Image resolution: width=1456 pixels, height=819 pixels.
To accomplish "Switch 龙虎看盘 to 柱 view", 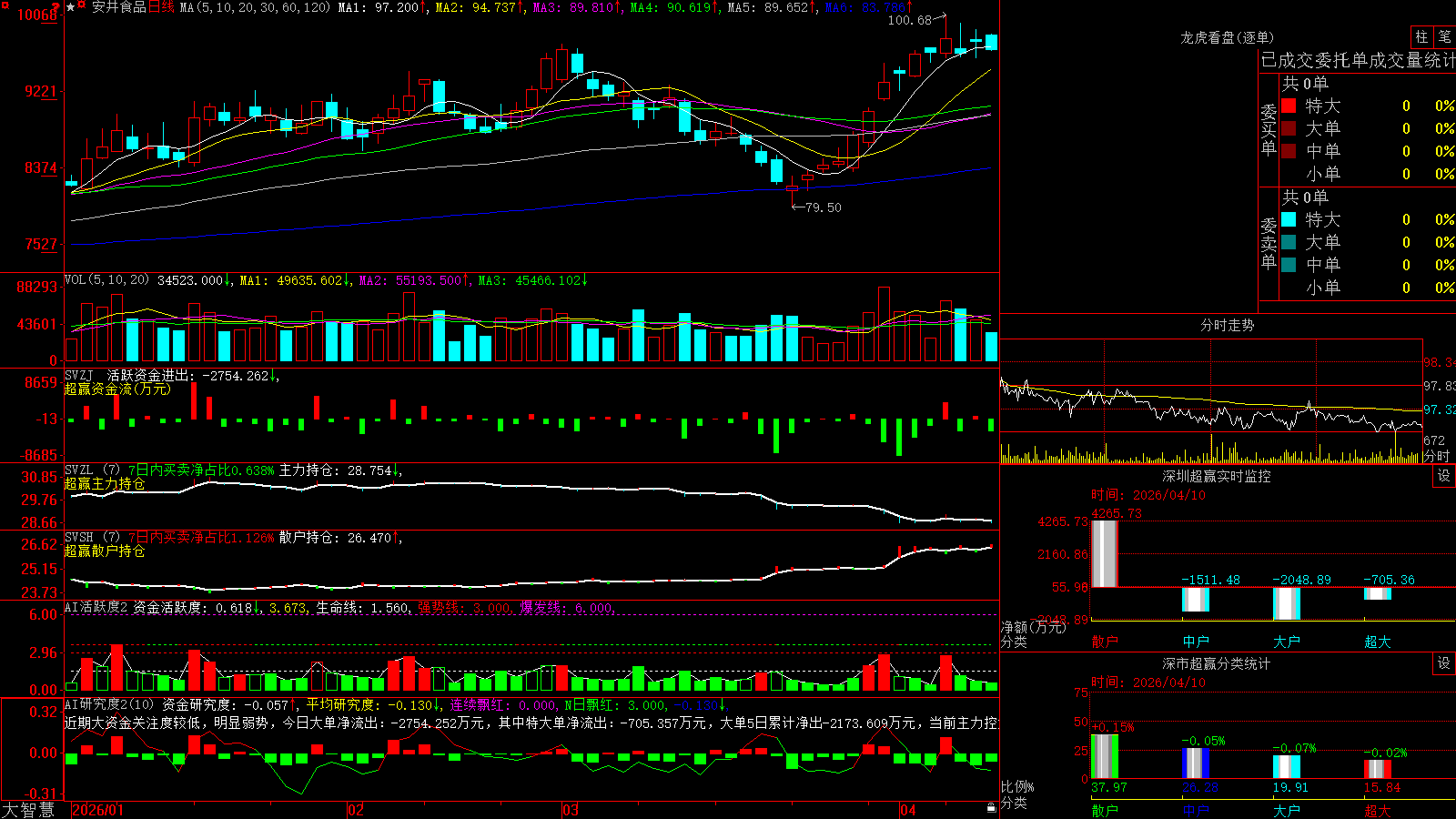I will coord(1421,36).
